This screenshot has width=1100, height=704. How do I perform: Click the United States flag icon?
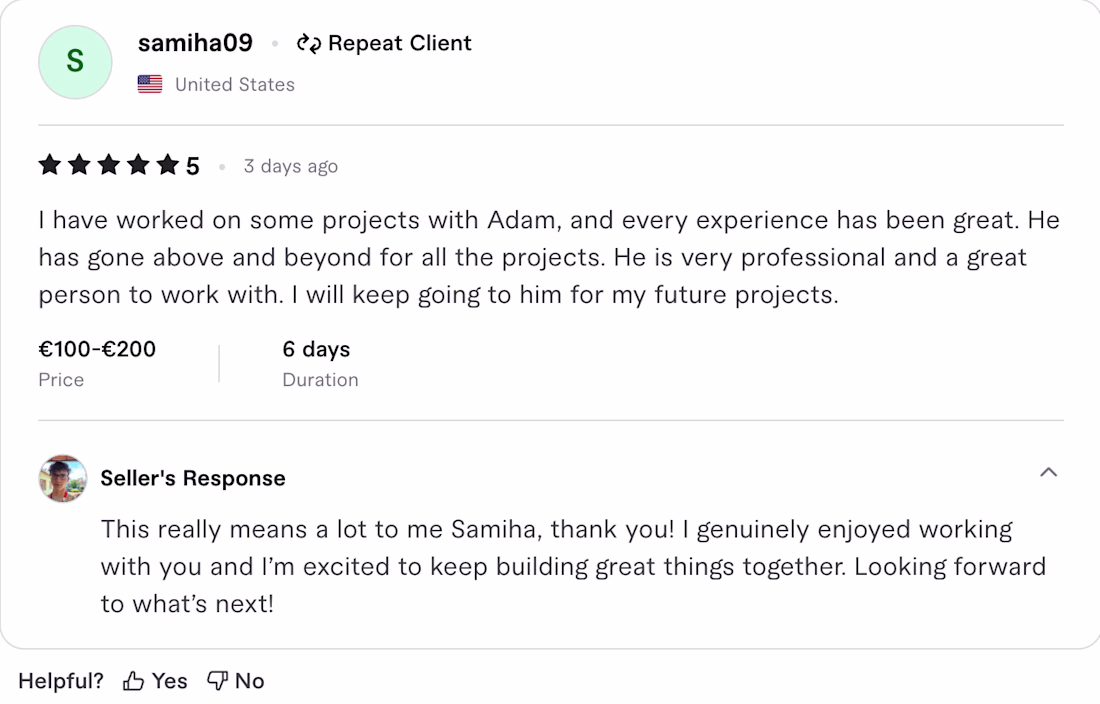coord(150,85)
